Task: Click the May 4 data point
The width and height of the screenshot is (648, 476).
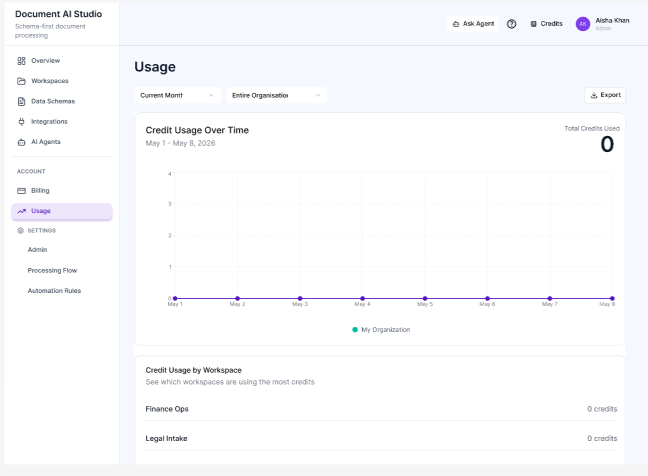Action: [x=362, y=298]
